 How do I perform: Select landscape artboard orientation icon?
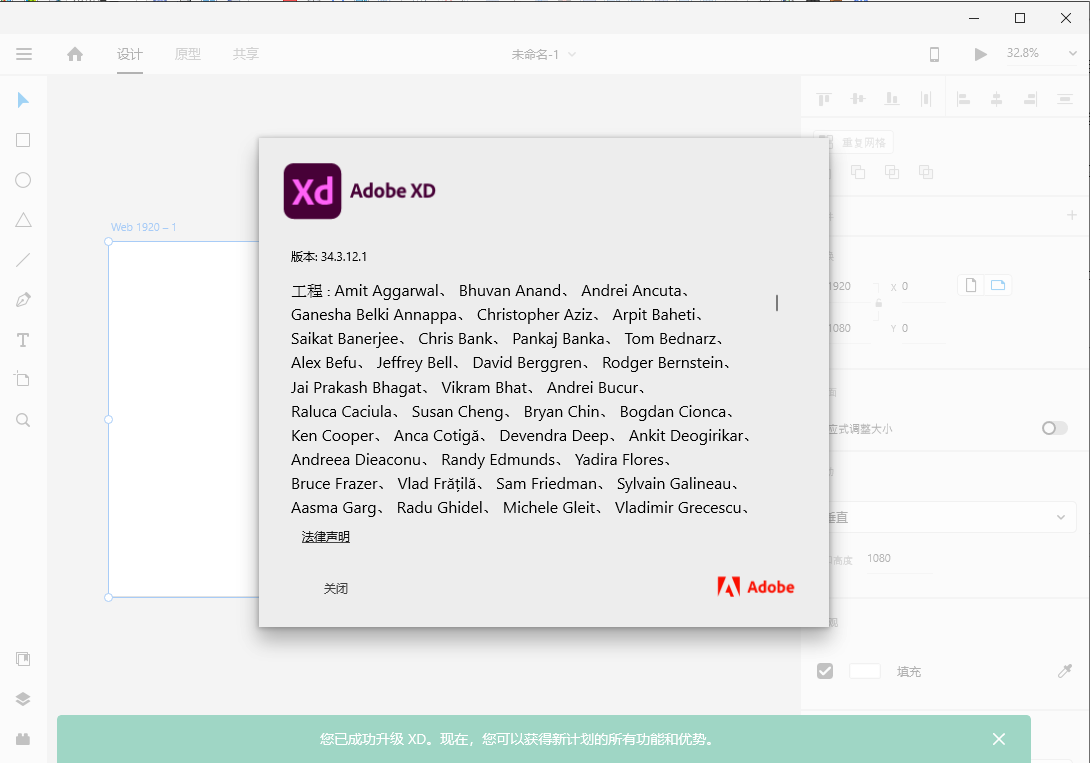(998, 285)
